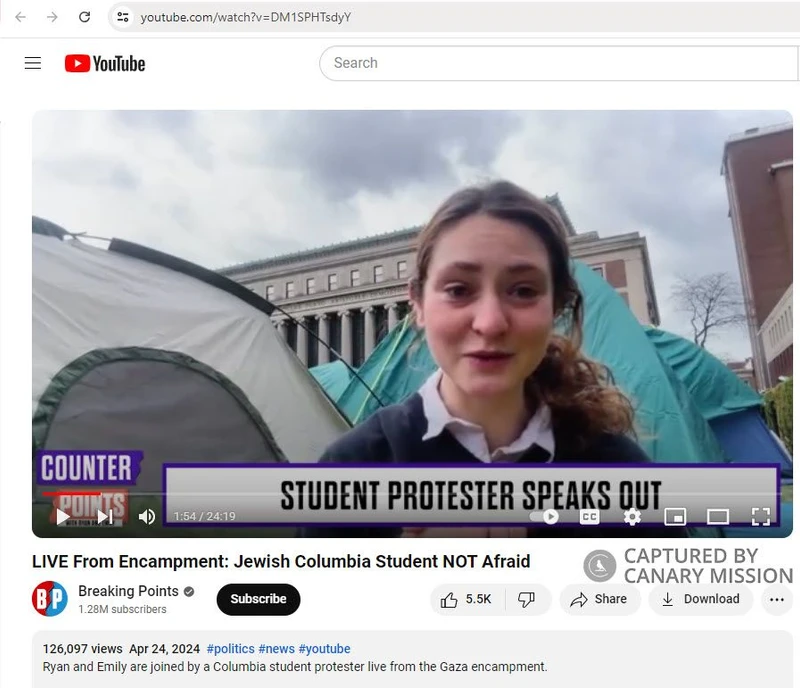800x688 pixels.
Task: Download the video
Action: [x=700, y=599]
